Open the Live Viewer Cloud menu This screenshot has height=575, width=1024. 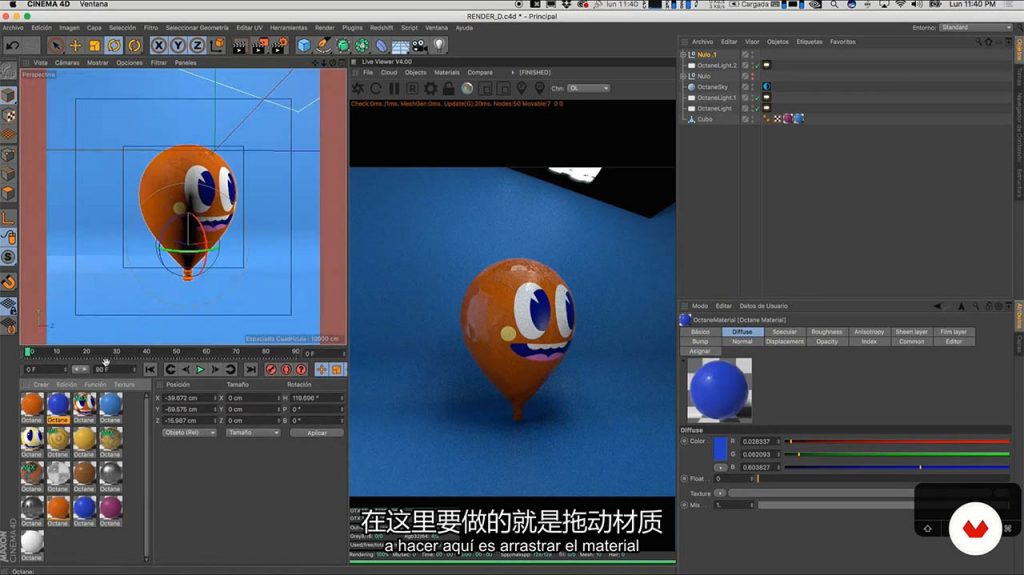click(389, 73)
